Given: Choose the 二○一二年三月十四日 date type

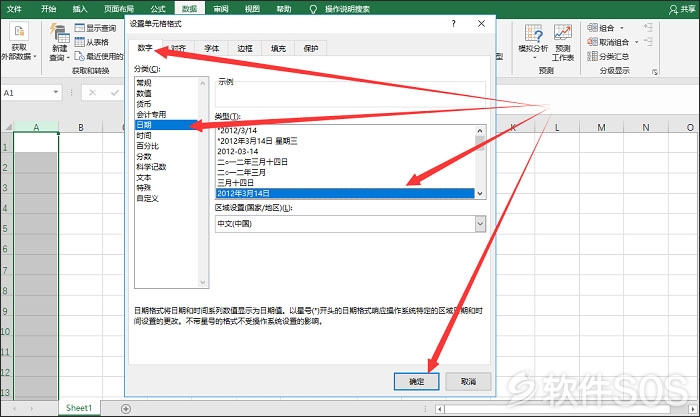Looking at the screenshot, I should (x=345, y=162).
